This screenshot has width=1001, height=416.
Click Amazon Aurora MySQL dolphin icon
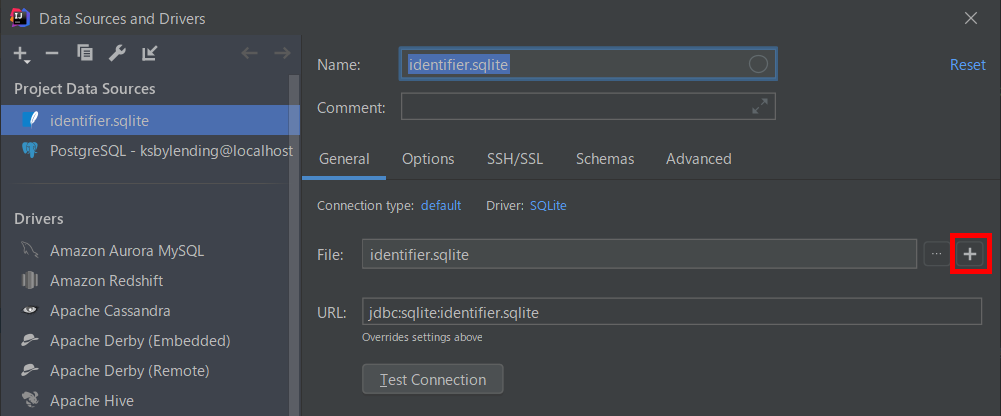tap(29, 250)
